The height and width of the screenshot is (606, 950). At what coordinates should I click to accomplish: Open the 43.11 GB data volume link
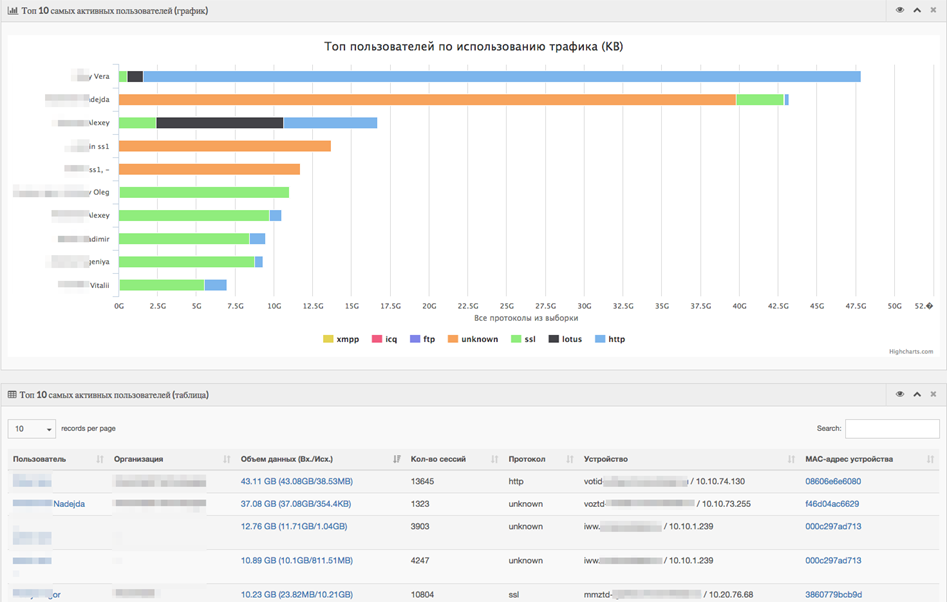(297, 482)
